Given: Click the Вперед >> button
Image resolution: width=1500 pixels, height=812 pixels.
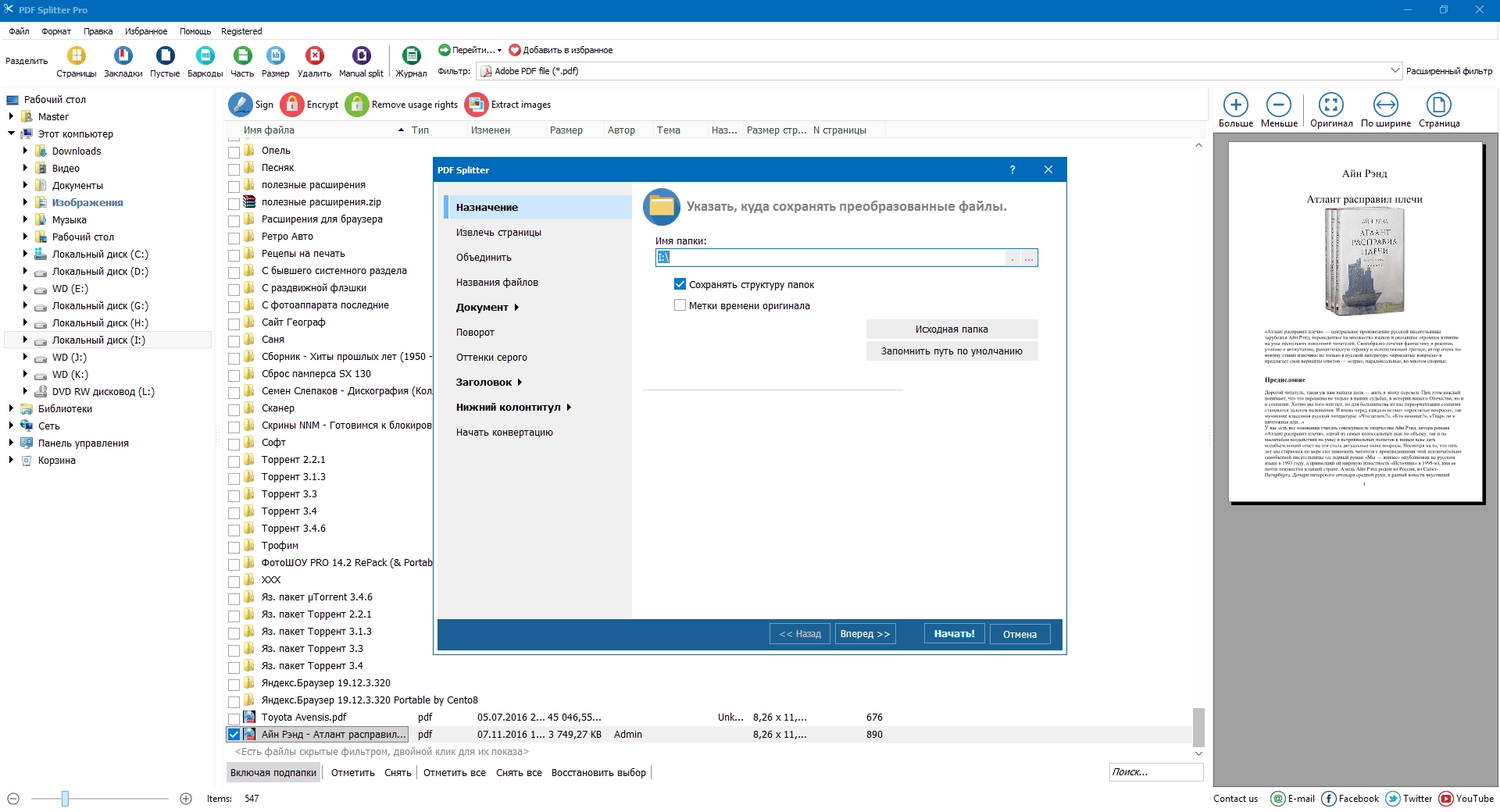Looking at the screenshot, I should (x=865, y=634).
